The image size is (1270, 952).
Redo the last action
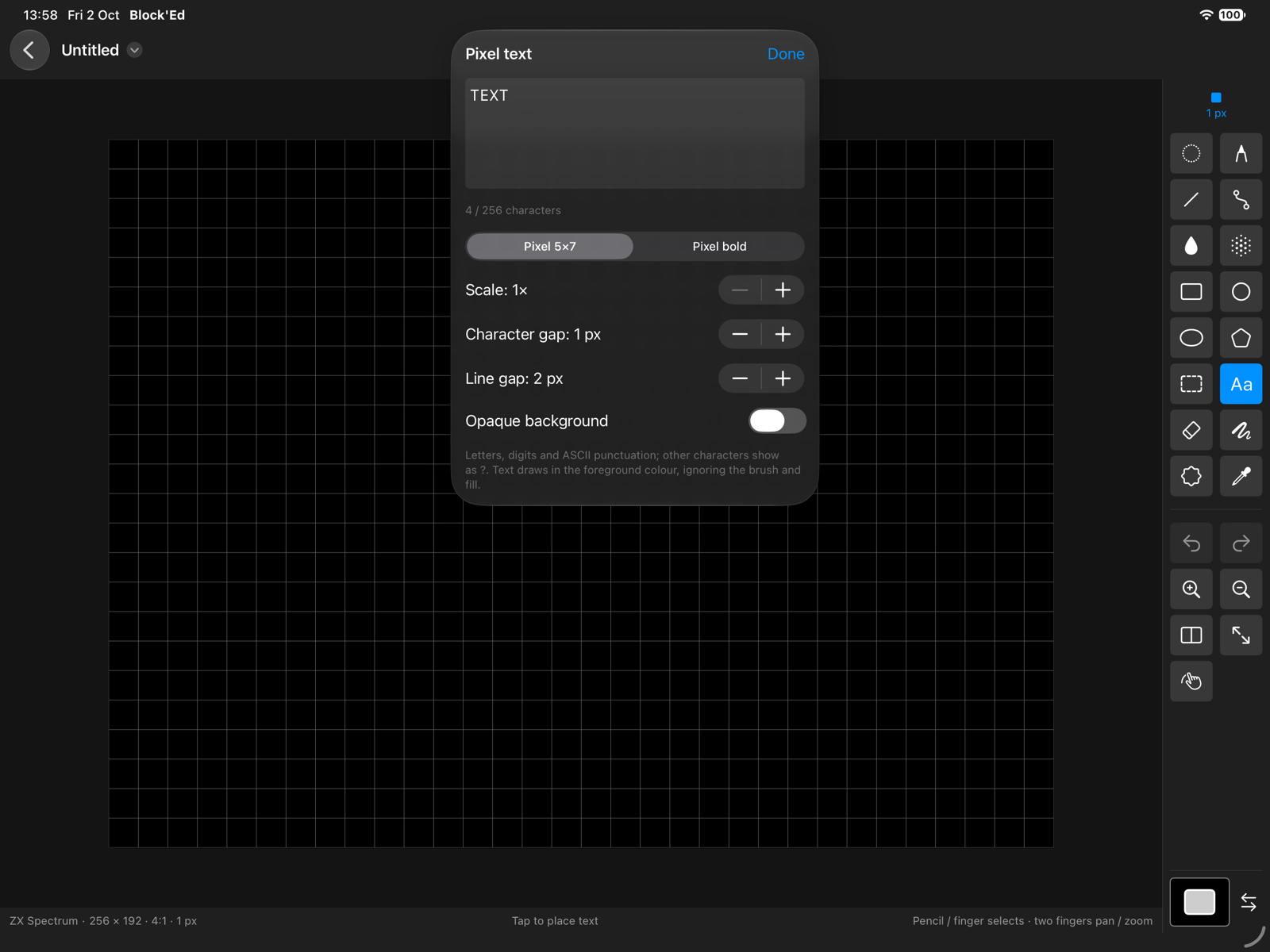click(x=1241, y=543)
